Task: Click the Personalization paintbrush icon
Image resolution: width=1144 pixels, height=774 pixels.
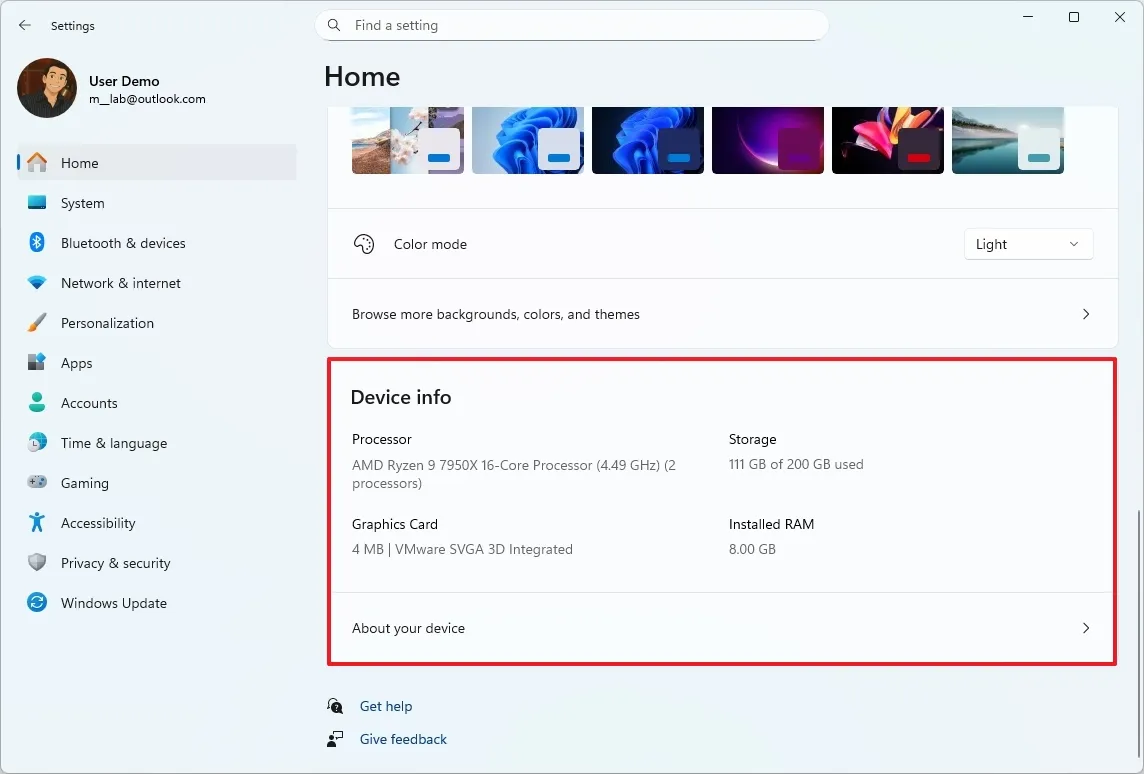Action: tap(37, 323)
